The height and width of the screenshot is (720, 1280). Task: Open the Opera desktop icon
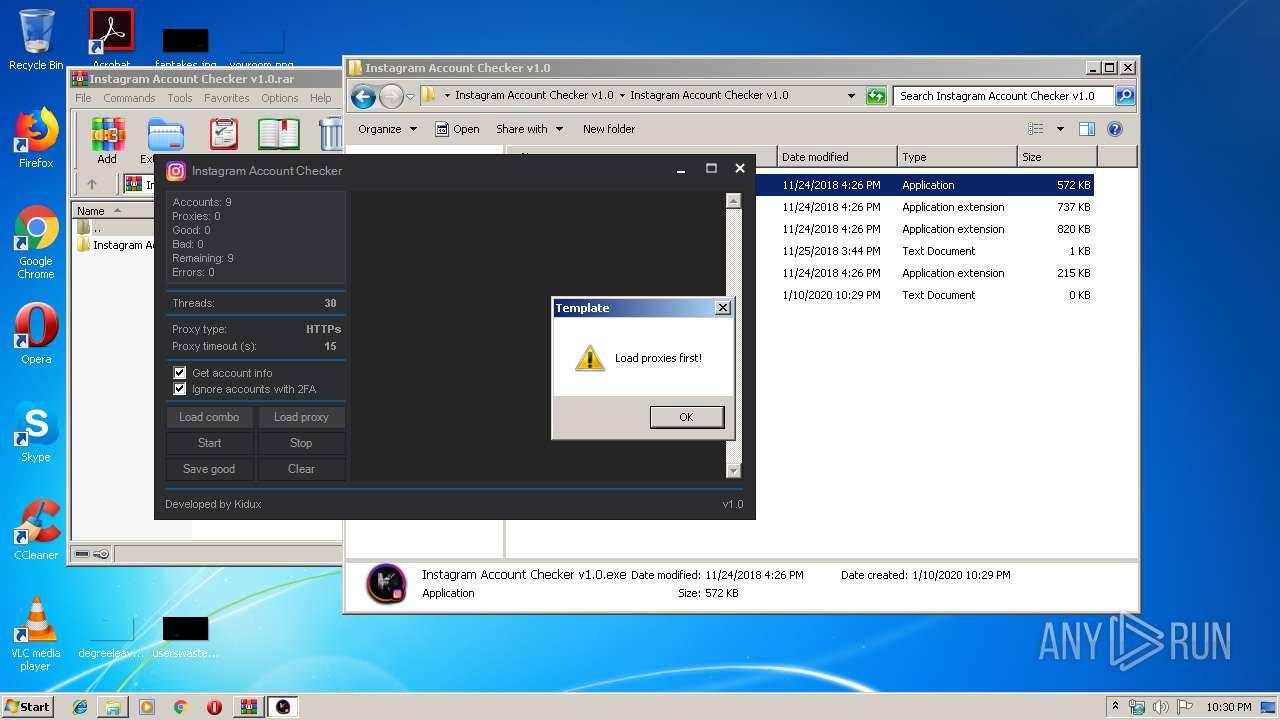tap(36, 334)
